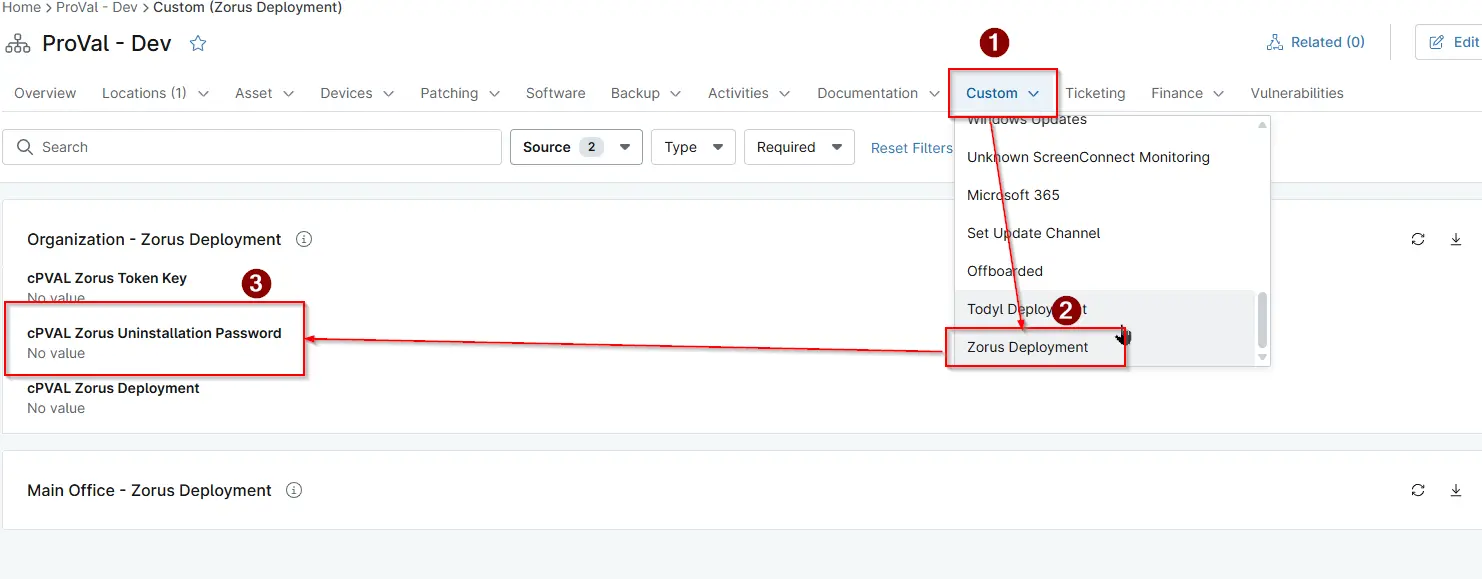Click the Search input field
Viewport: 1482px width, 579px height.
point(252,147)
